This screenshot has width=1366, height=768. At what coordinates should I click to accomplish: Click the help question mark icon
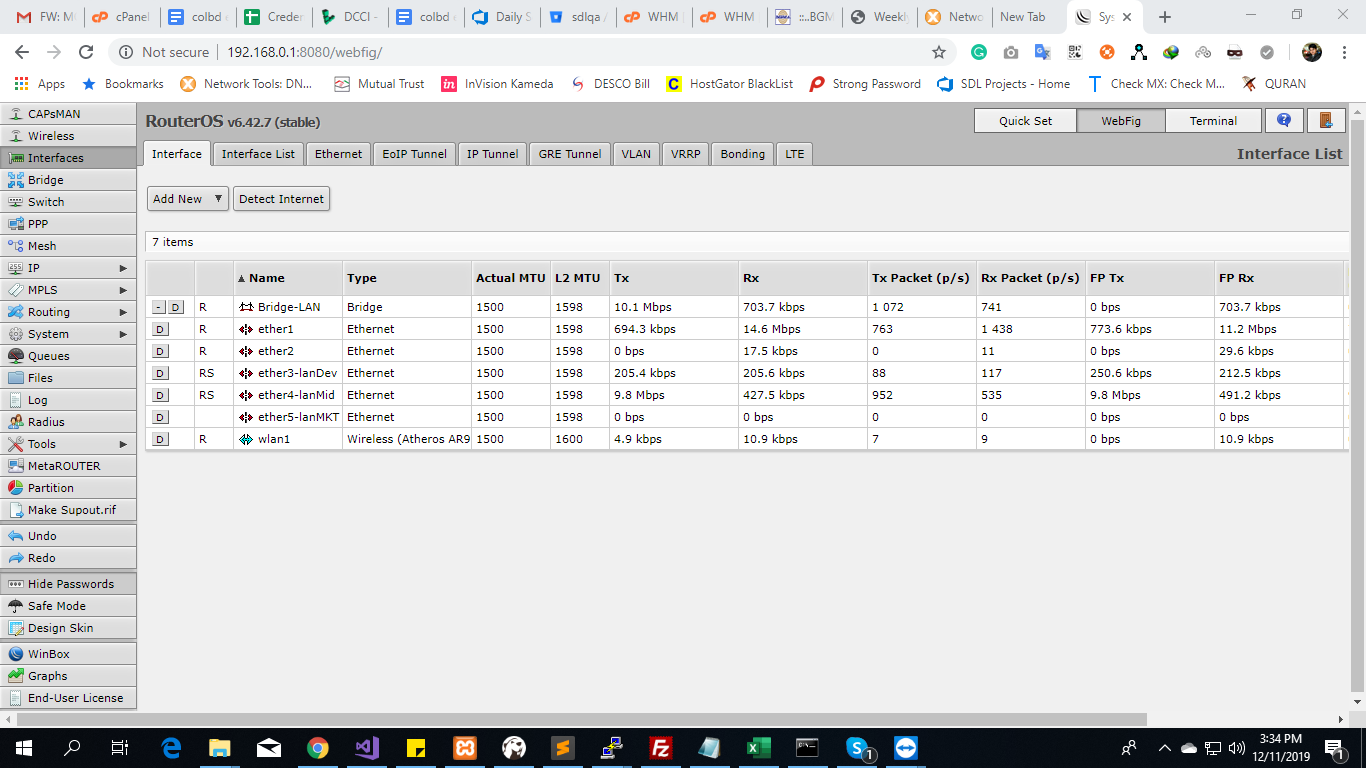click(1284, 121)
